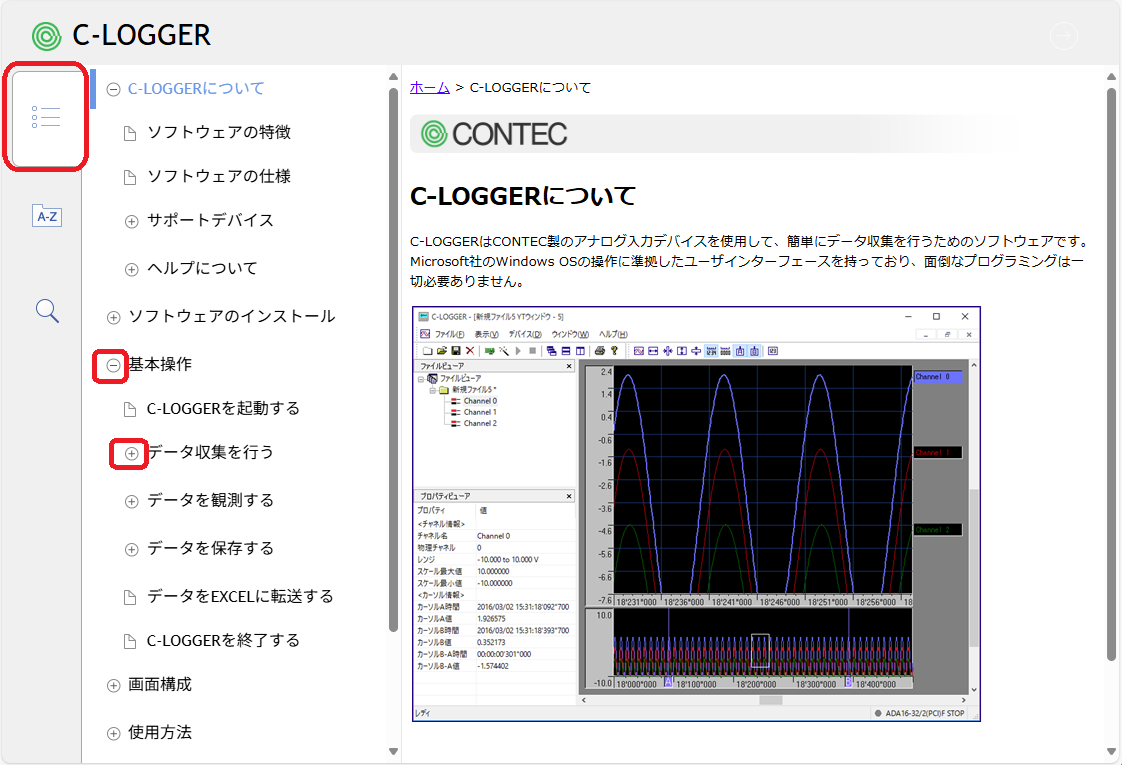Click the ホーム breadcrumb link
1122x765 pixels.
pos(430,87)
